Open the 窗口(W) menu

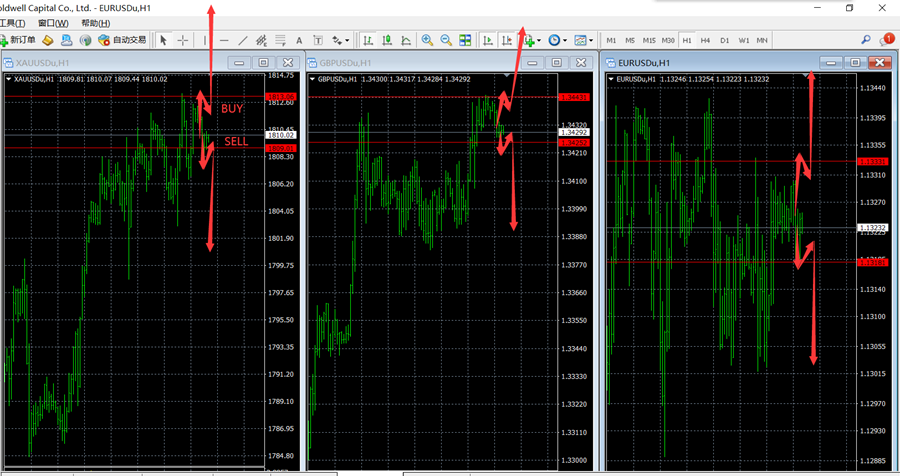tap(53, 23)
